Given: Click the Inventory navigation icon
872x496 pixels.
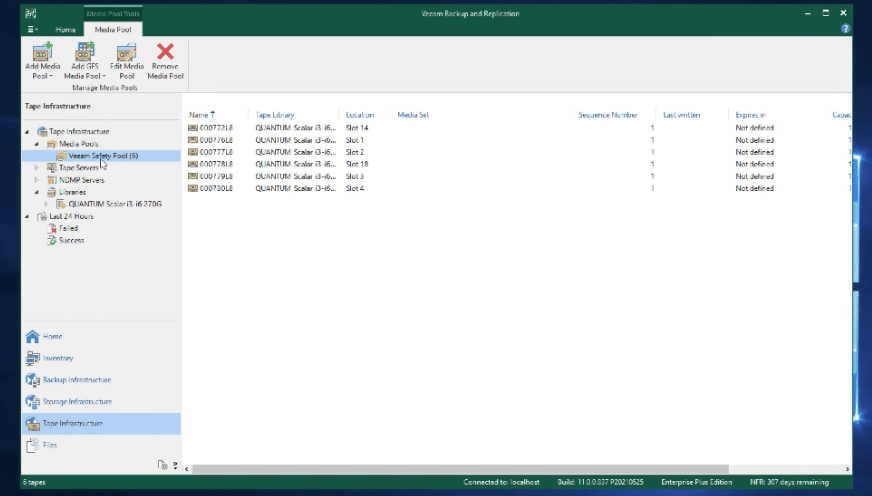Looking at the screenshot, I should [32, 358].
